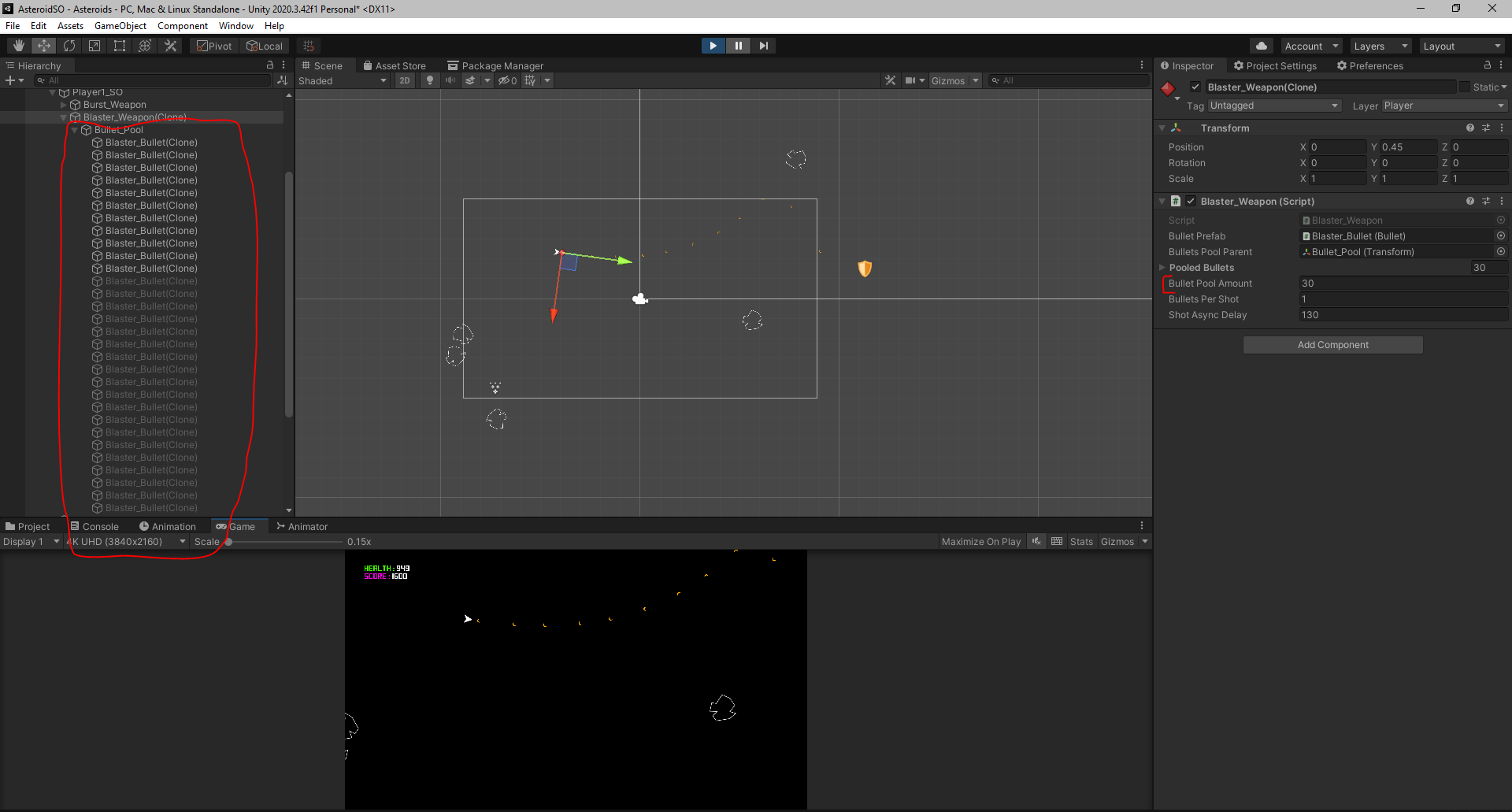Image resolution: width=1512 pixels, height=812 pixels.
Task: Expand the Pooled Bullets array
Action: coord(1162,268)
